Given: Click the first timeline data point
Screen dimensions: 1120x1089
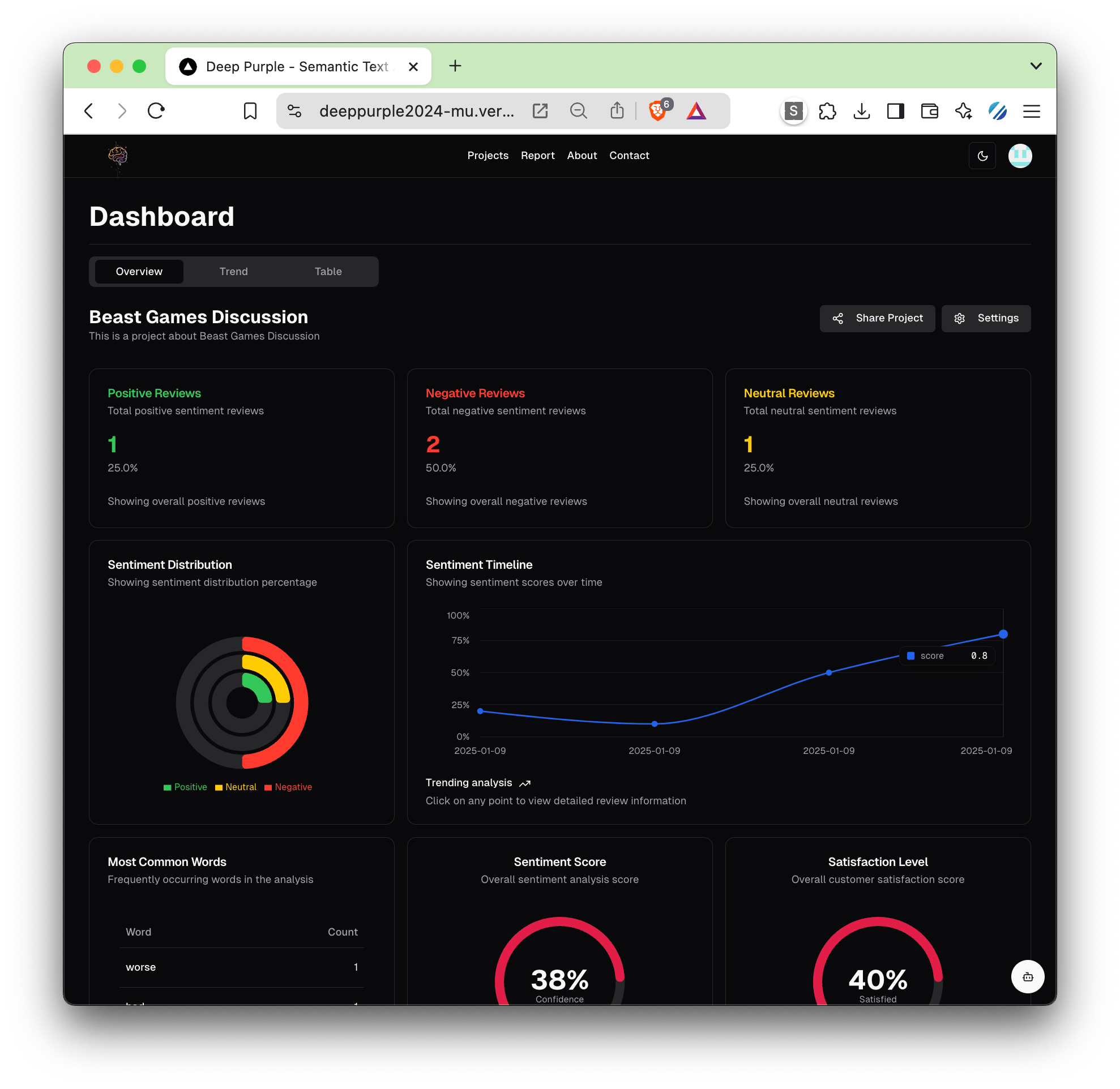Looking at the screenshot, I should point(480,711).
